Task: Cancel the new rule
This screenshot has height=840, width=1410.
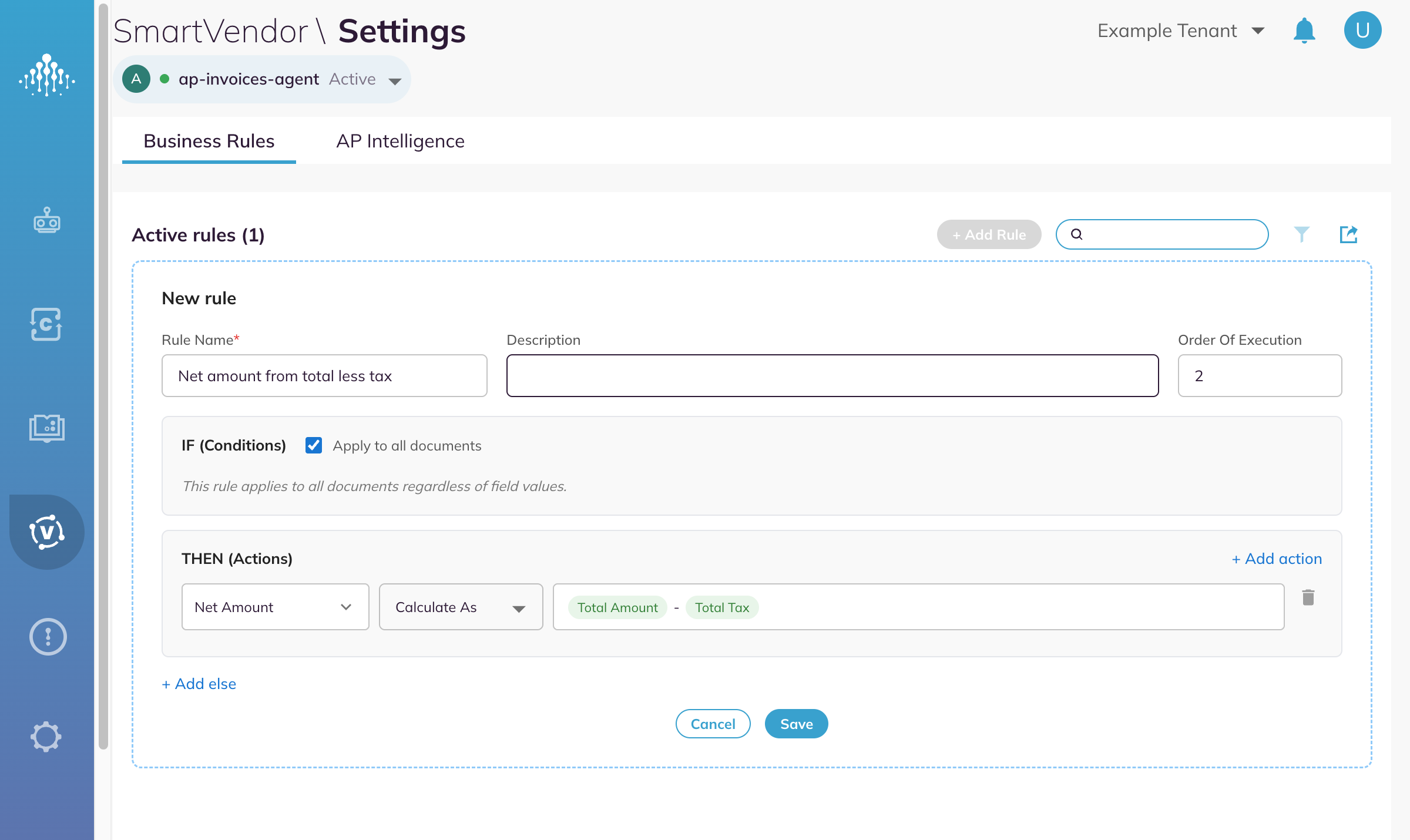Action: (713, 724)
